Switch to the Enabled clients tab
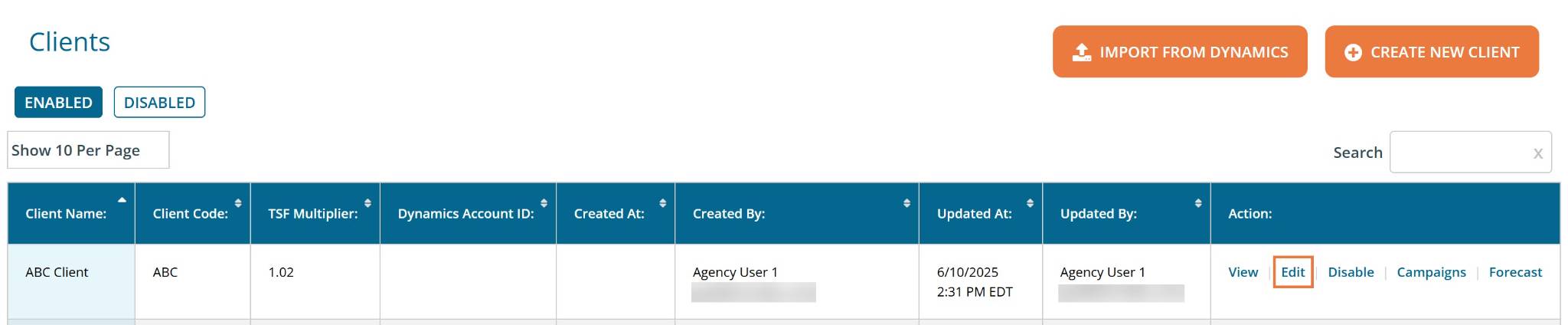1568x325 pixels. (x=58, y=103)
